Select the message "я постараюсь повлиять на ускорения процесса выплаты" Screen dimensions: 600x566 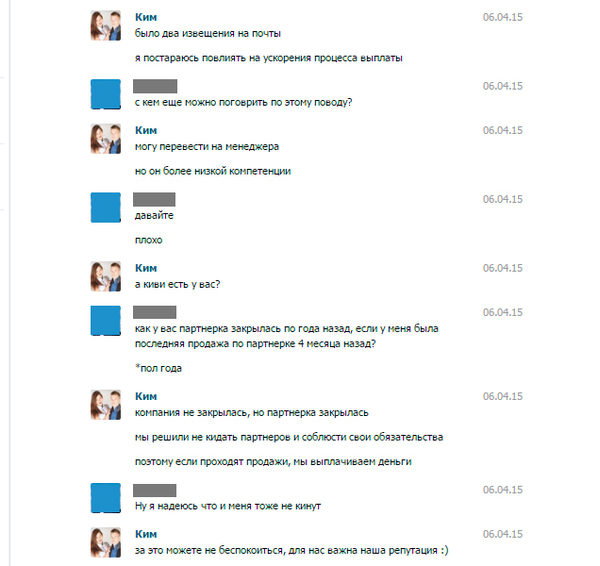[268, 58]
